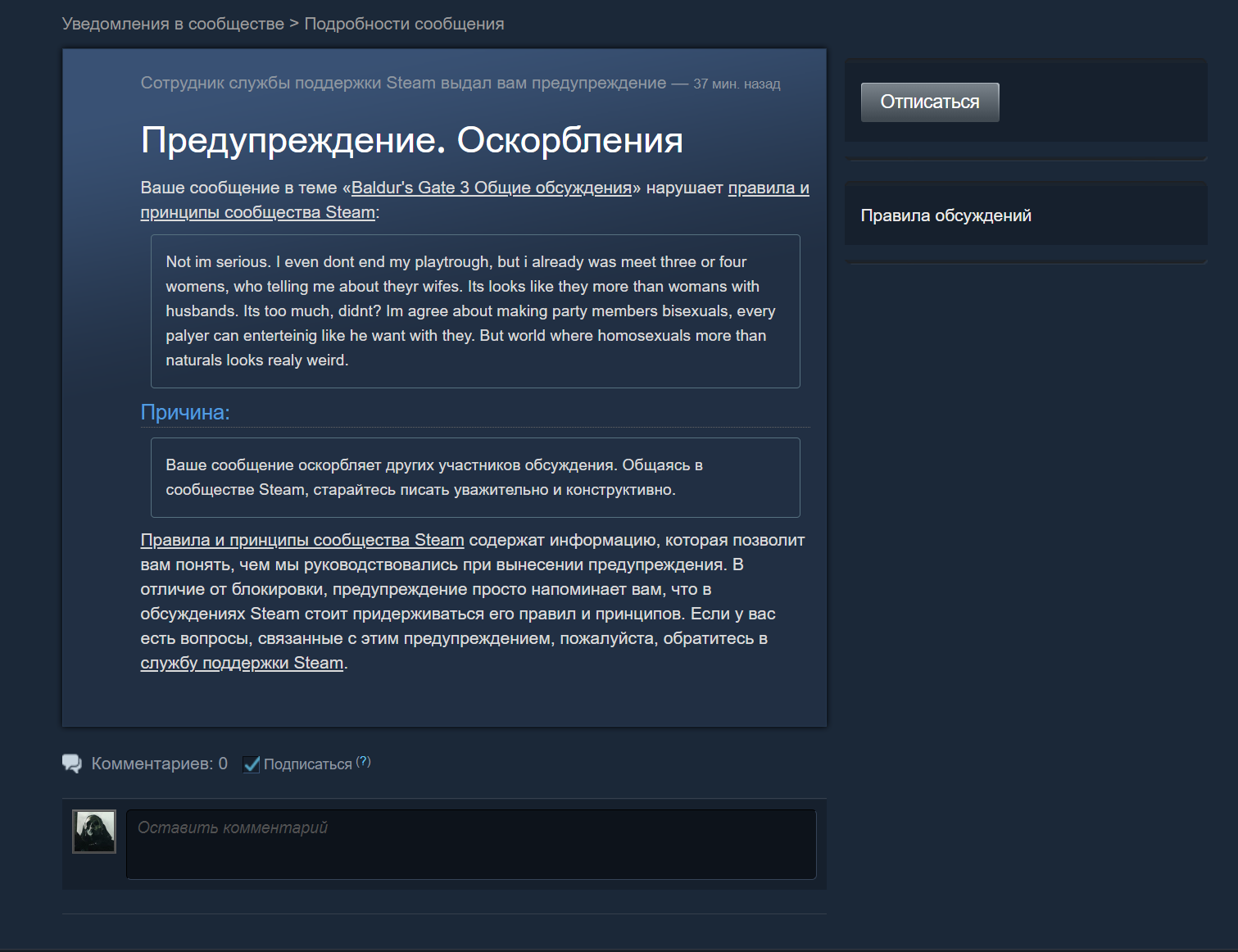Click the Отписаться button
The width and height of the screenshot is (1238, 952).
point(930,102)
